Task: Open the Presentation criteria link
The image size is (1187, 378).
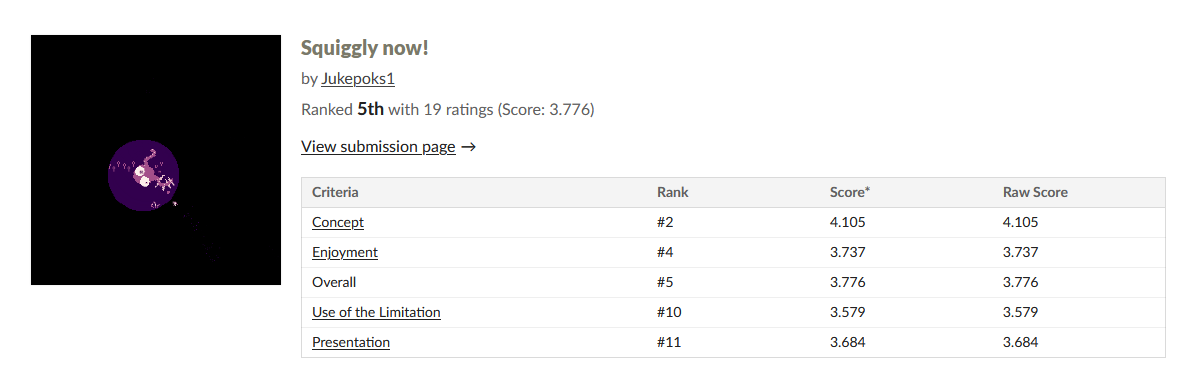Action: [350, 342]
